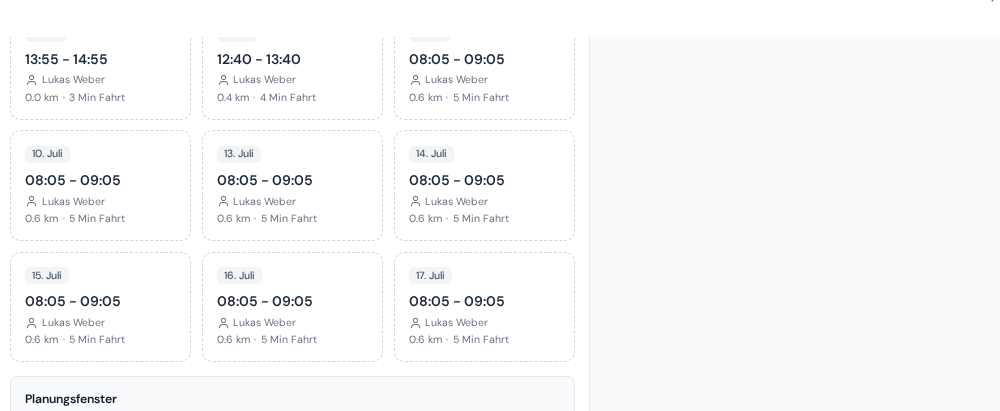
Task: Select the 13. Juli date badge
Action: [x=239, y=154]
